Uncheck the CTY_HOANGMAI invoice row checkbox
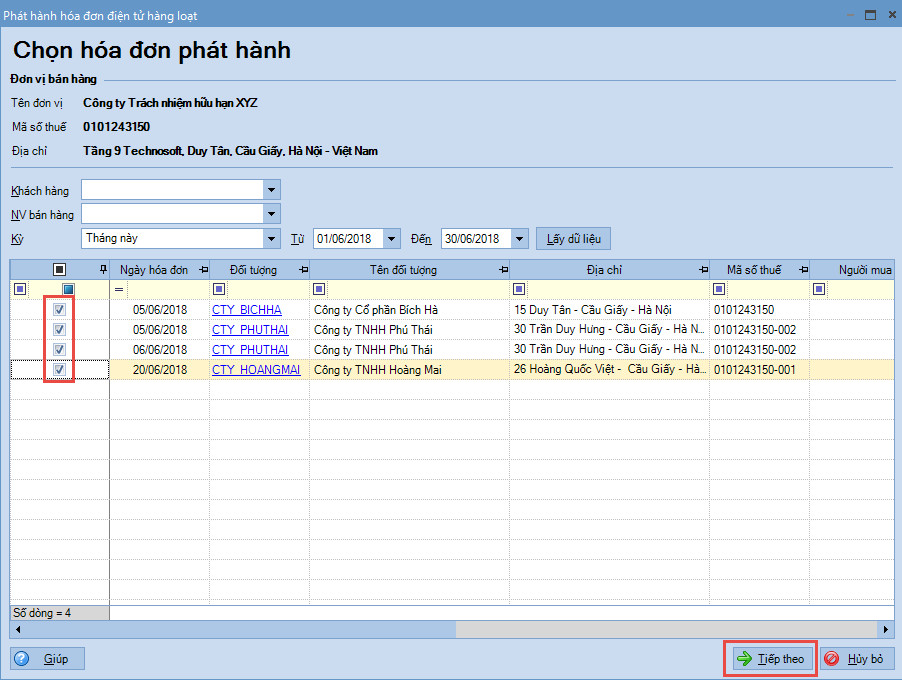This screenshot has width=902, height=680. click(60, 370)
